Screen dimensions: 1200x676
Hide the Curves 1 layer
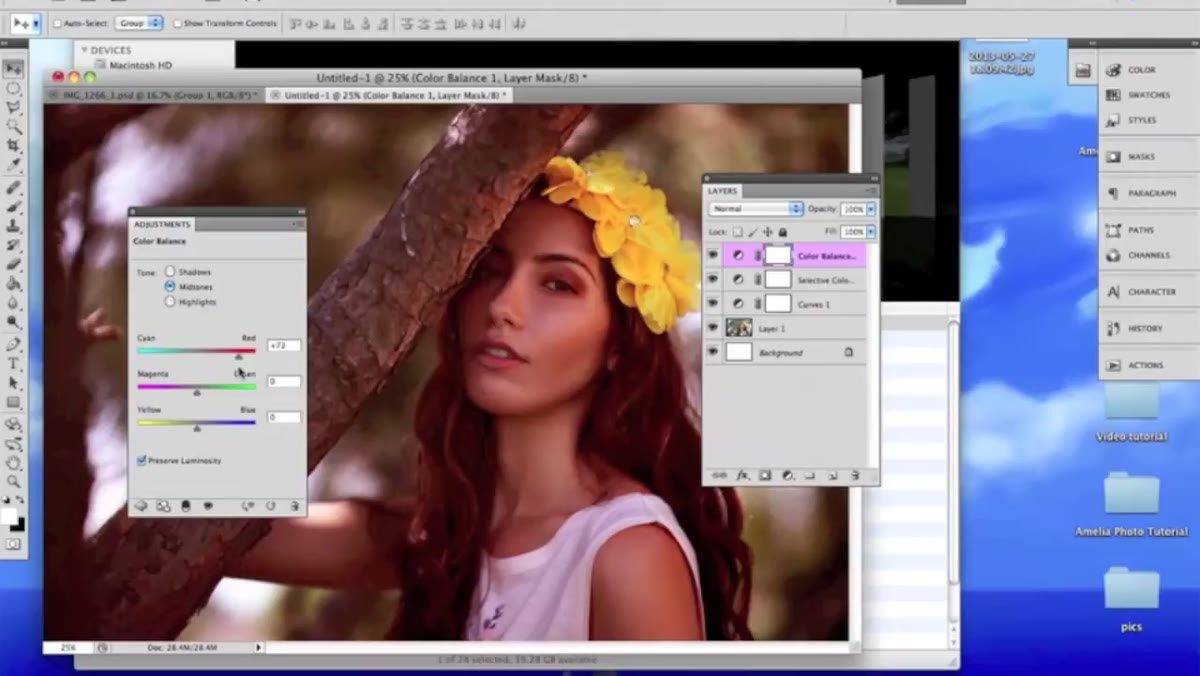pos(713,303)
